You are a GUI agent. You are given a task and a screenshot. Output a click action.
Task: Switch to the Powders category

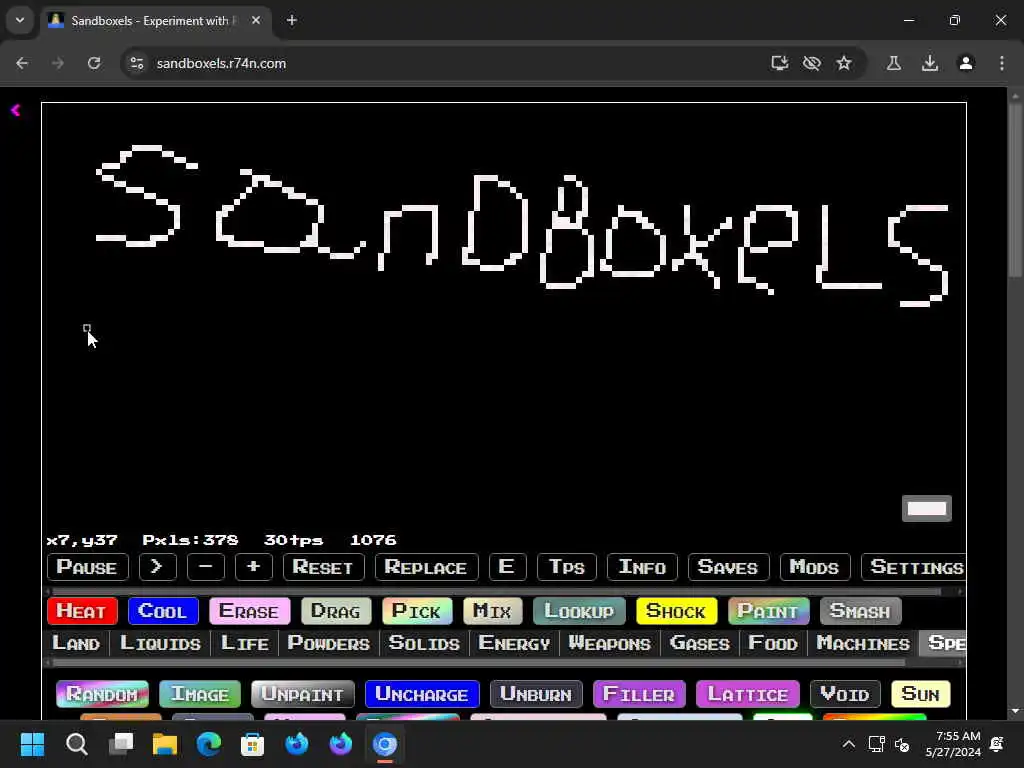coord(329,643)
